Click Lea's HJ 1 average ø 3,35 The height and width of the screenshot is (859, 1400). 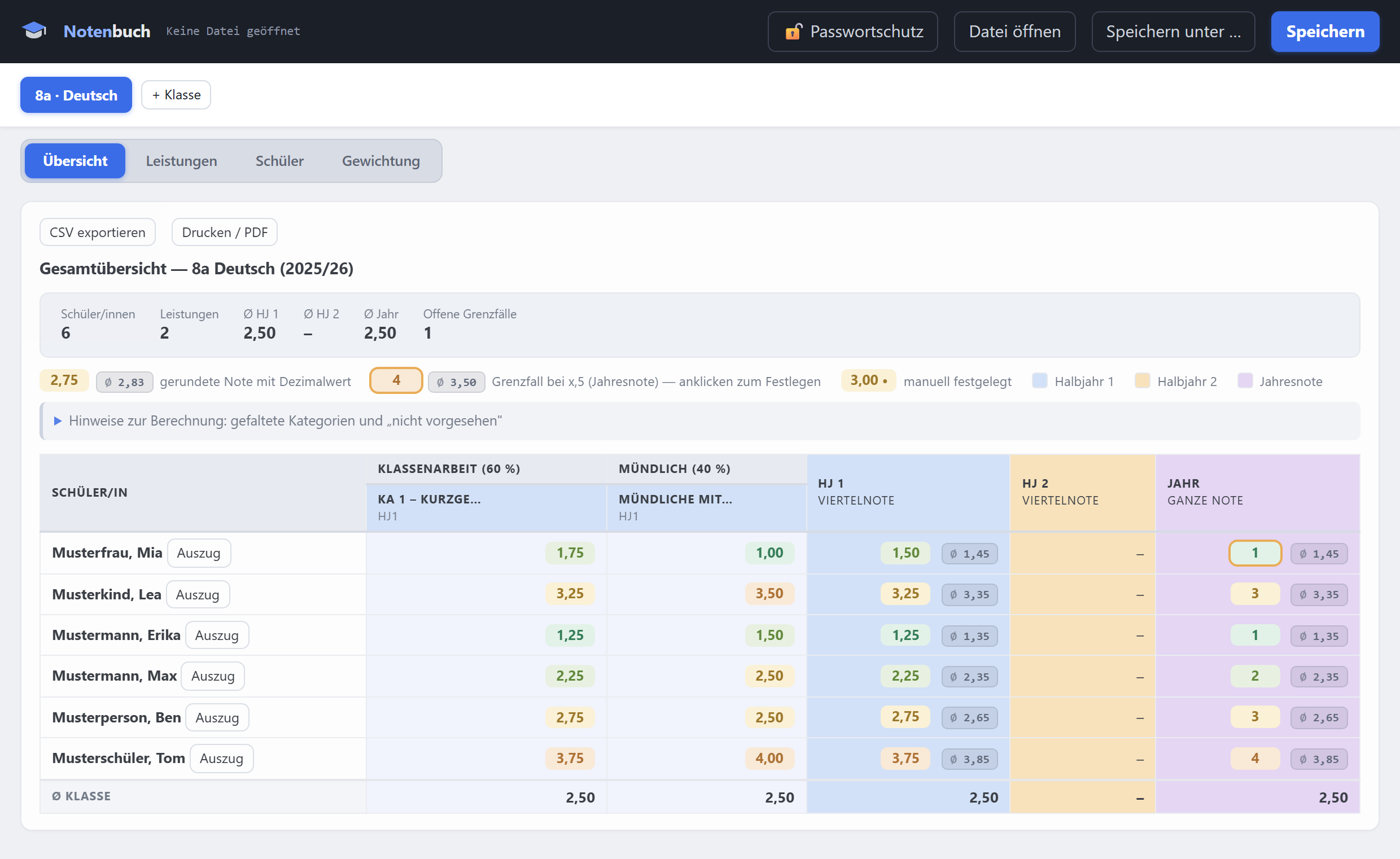[969, 595]
